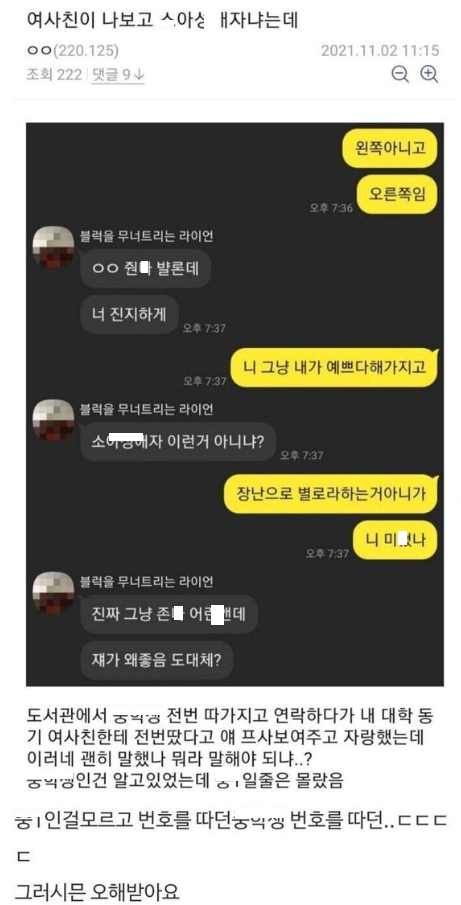Select the post title at top
The height and width of the screenshot is (905, 461).
163,21
